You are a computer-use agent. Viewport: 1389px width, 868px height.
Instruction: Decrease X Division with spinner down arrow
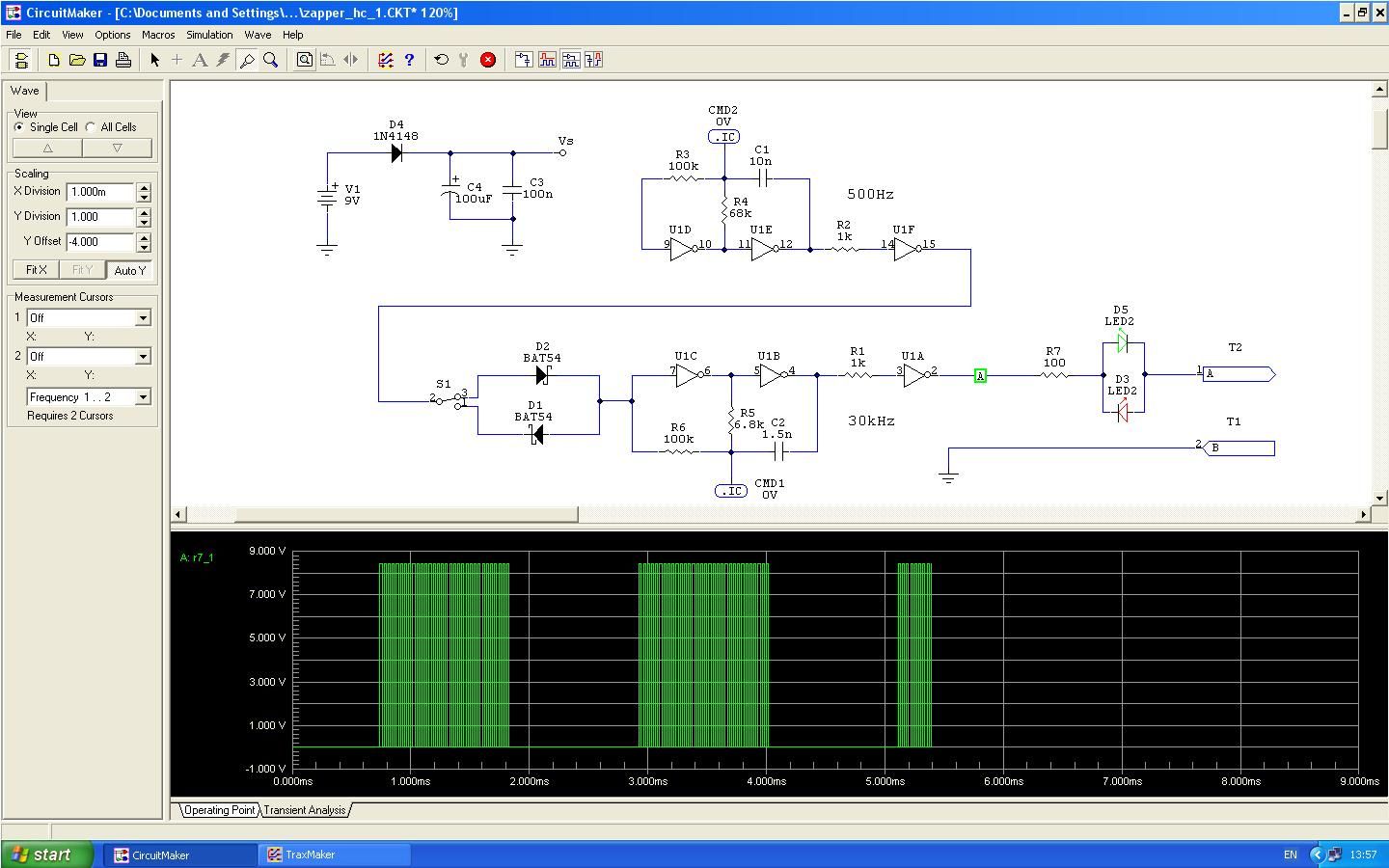point(144,197)
